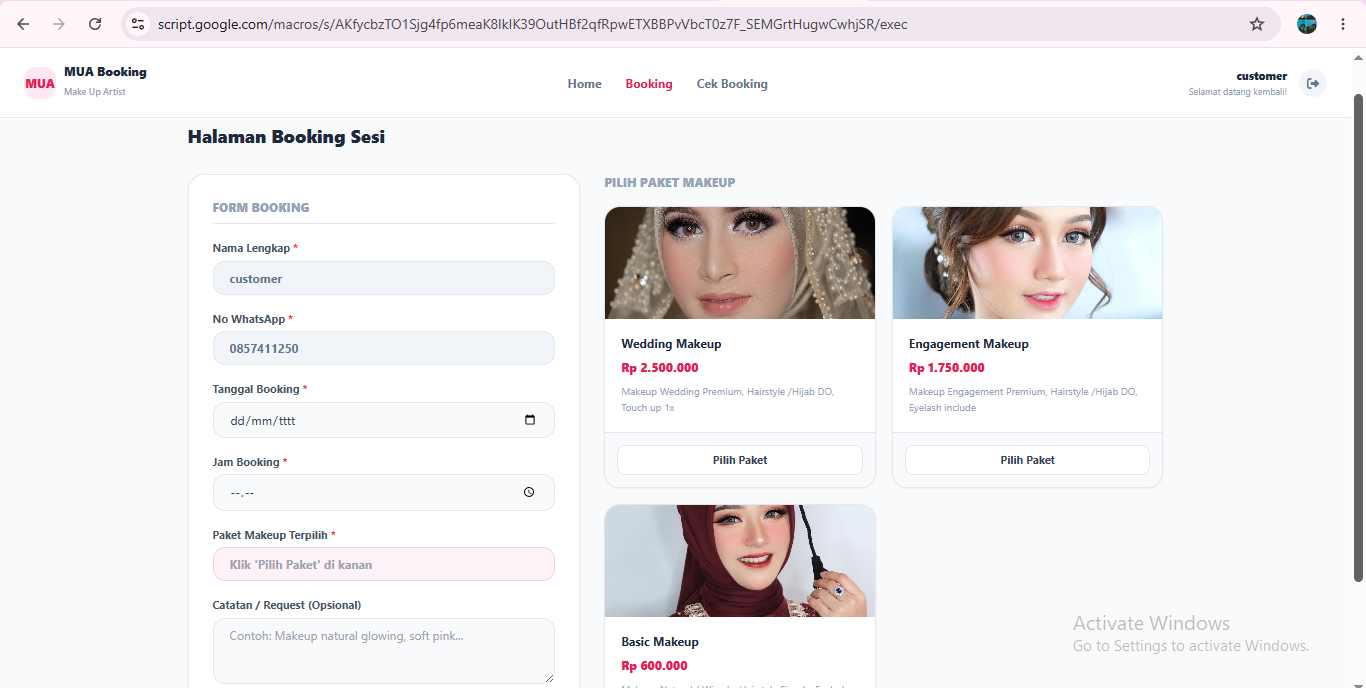Click the Engagement Makeup title text
The height and width of the screenshot is (688, 1366).
(x=969, y=344)
